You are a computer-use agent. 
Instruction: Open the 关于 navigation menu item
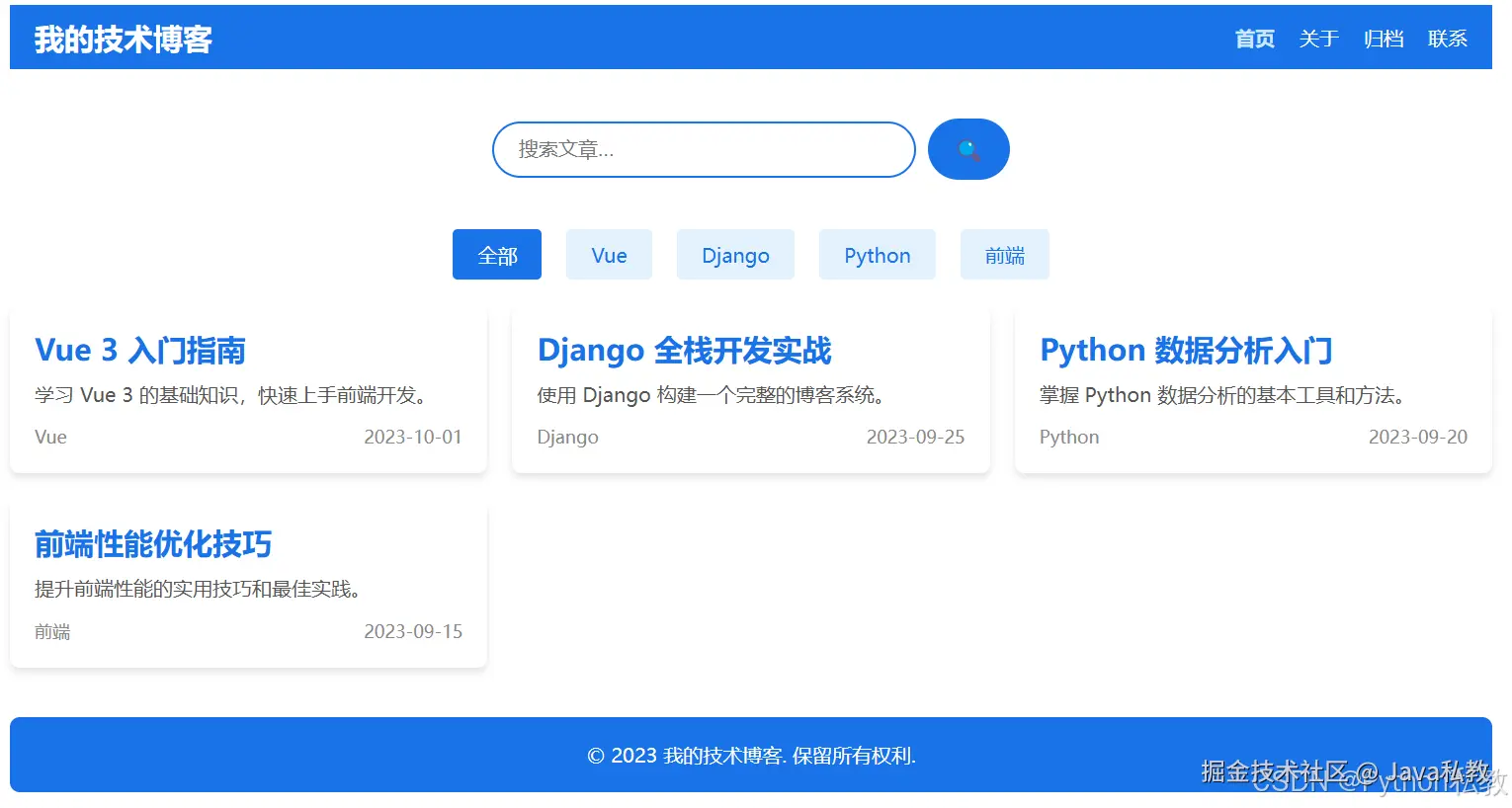pos(1318,39)
